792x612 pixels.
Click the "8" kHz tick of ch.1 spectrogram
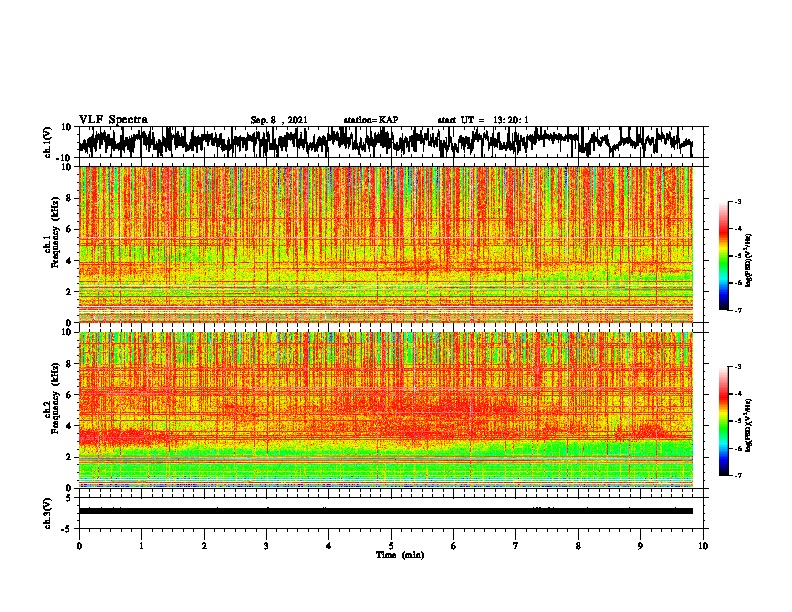pos(69,198)
